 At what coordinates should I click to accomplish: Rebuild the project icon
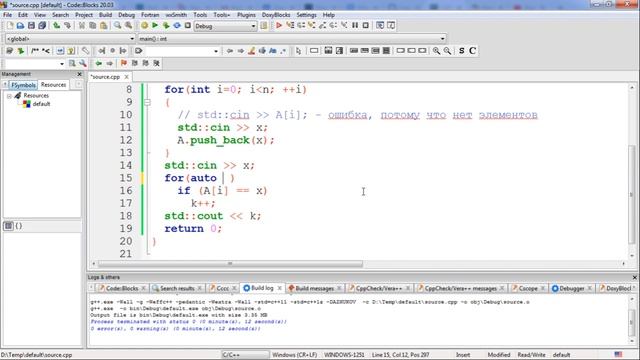[177, 25]
